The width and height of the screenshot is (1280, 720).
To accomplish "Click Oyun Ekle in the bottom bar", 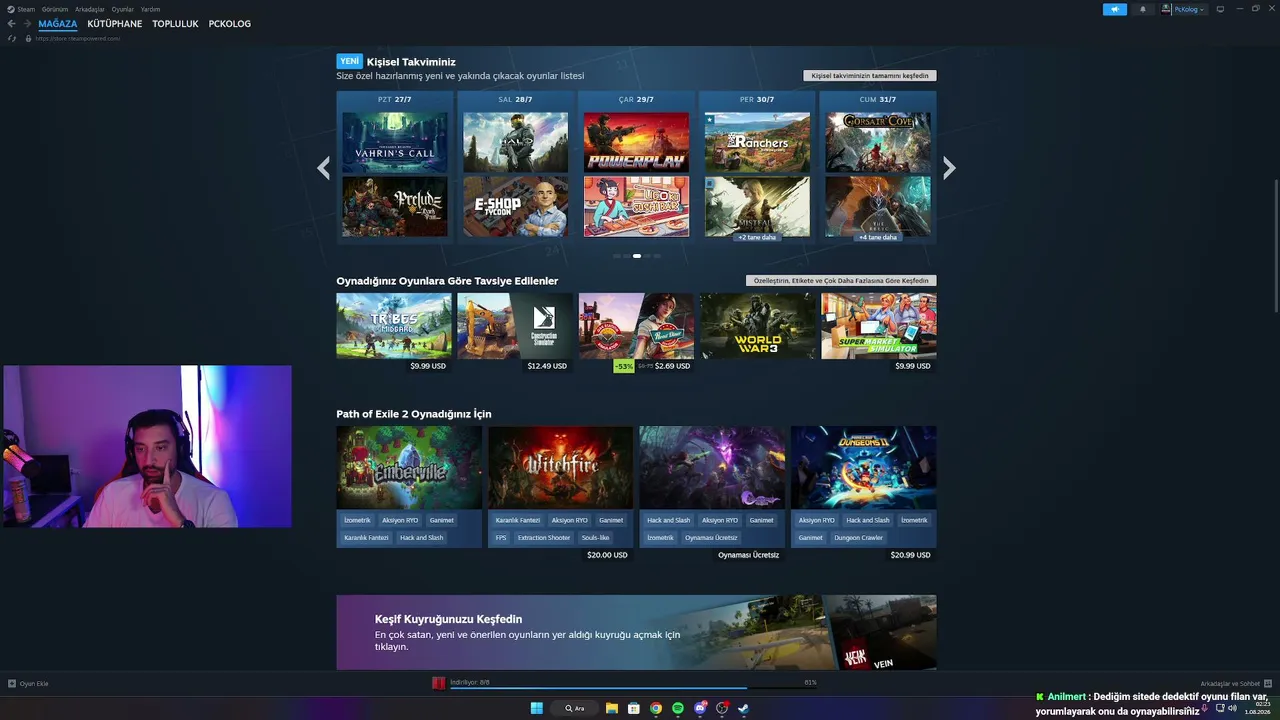I will (x=34, y=684).
